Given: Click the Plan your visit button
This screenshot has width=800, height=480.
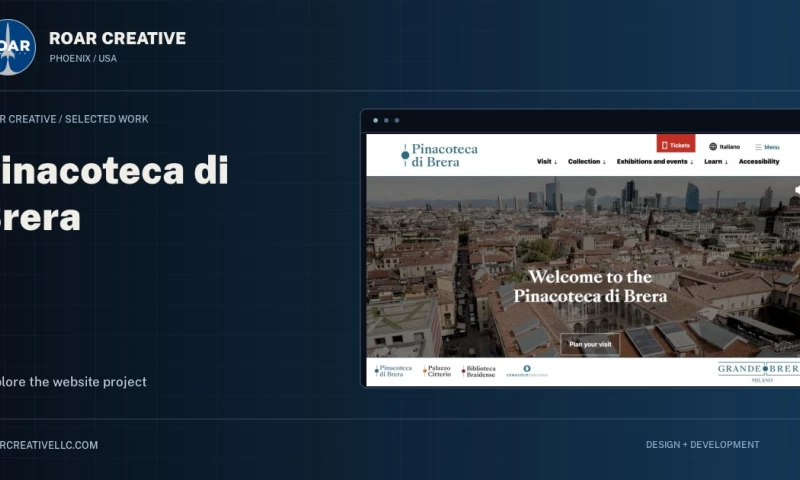Looking at the screenshot, I should (x=590, y=344).
